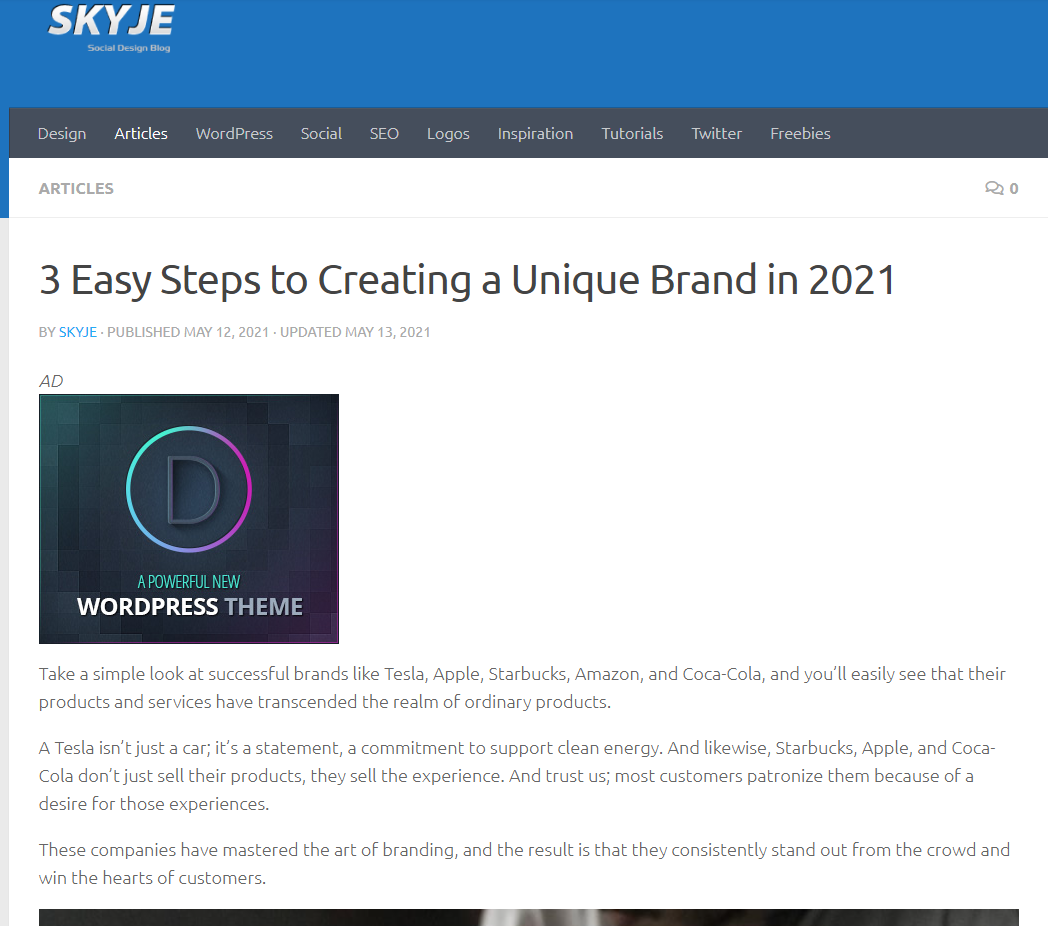Image resolution: width=1048 pixels, height=926 pixels.
Task: Go to the Articles nav item
Action: 141,133
